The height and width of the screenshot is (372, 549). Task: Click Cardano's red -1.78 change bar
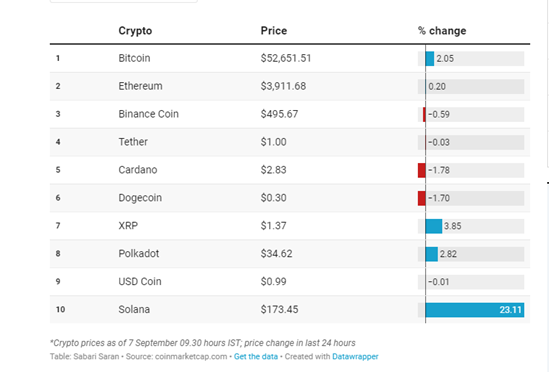422,170
